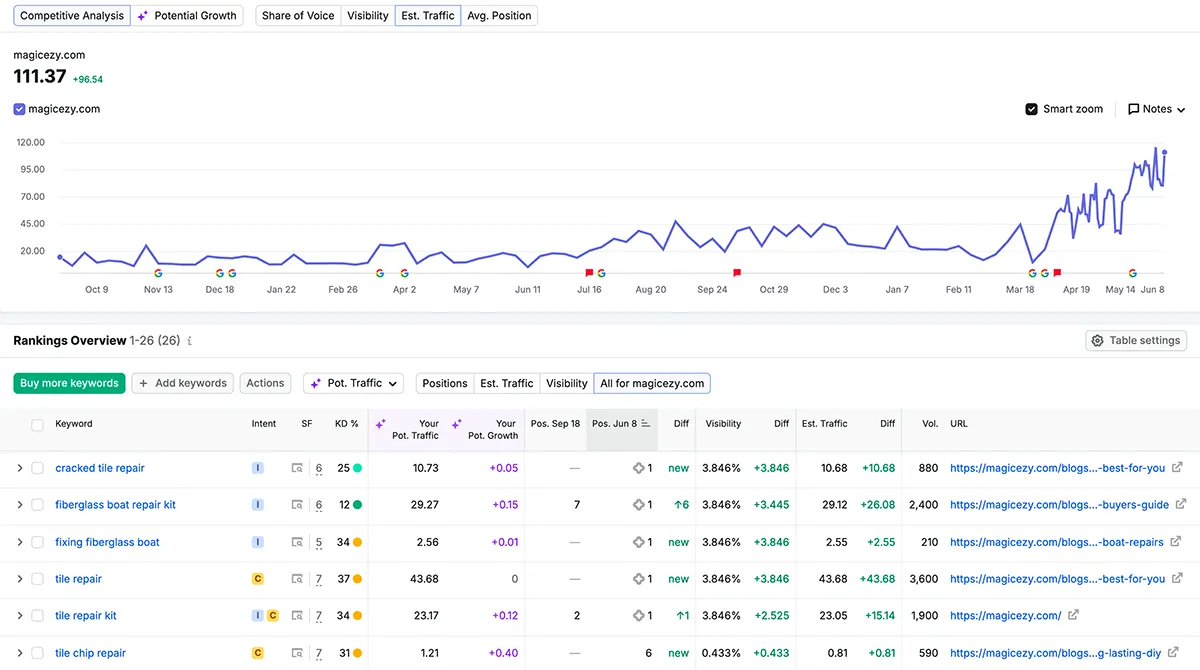Screen dimensions: 1200x670
Task: Switch to Potential Growth tab
Action: pos(188,16)
